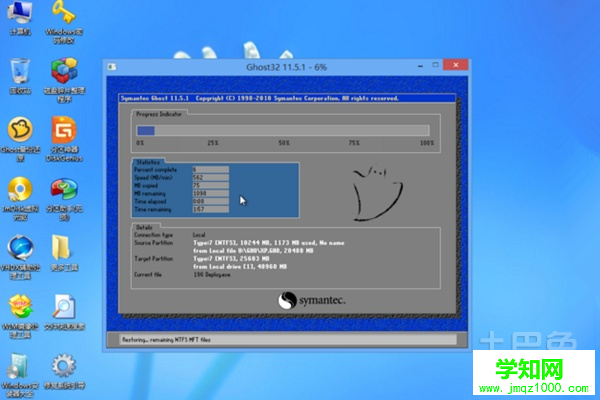The image size is (600, 400).
Task: Click the Ghost restore progress bar
Action: [283, 131]
